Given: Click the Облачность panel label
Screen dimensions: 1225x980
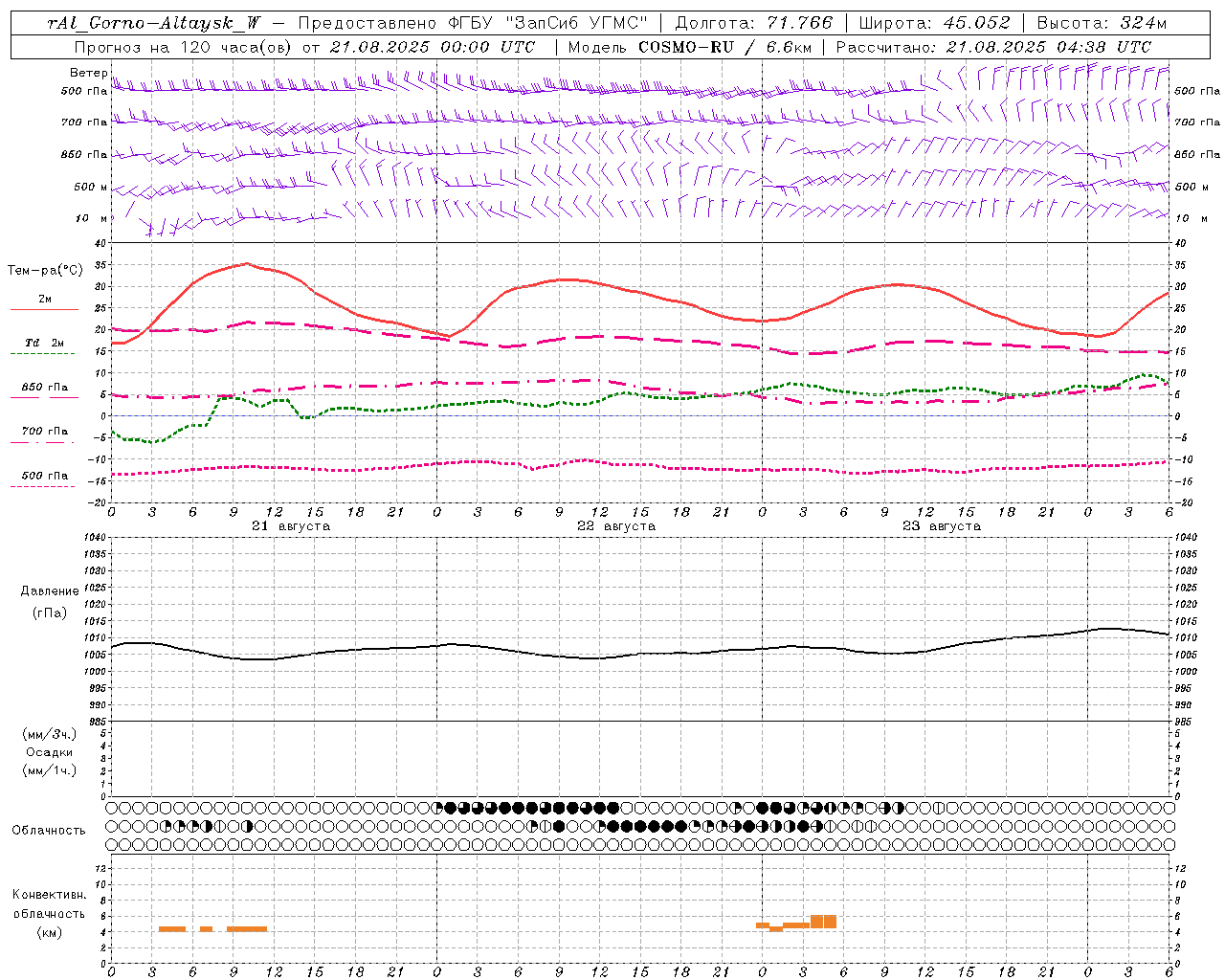Looking at the screenshot, I should click(49, 831).
